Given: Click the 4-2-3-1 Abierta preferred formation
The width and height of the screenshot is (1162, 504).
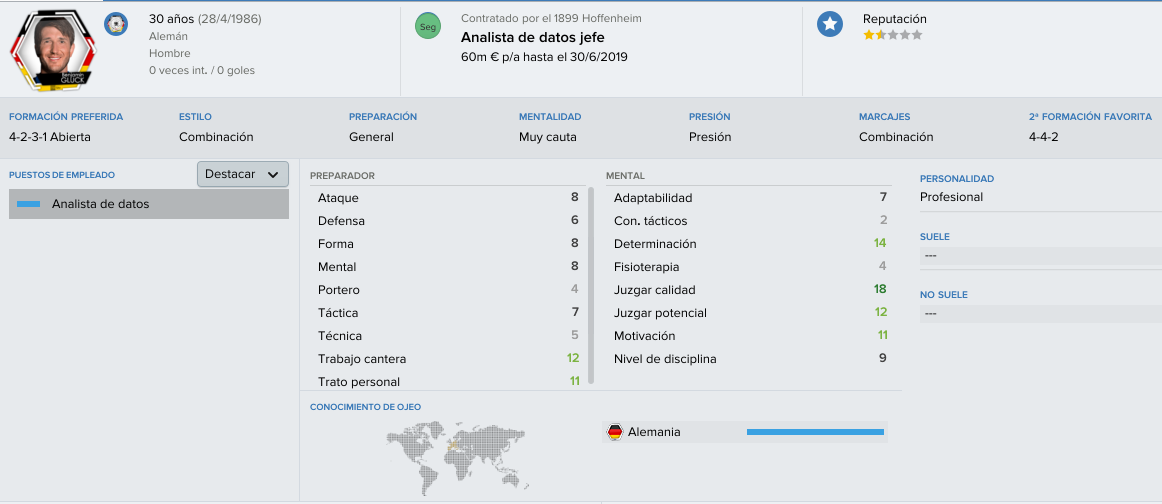Looking at the screenshot, I should click(x=50, y=137).
